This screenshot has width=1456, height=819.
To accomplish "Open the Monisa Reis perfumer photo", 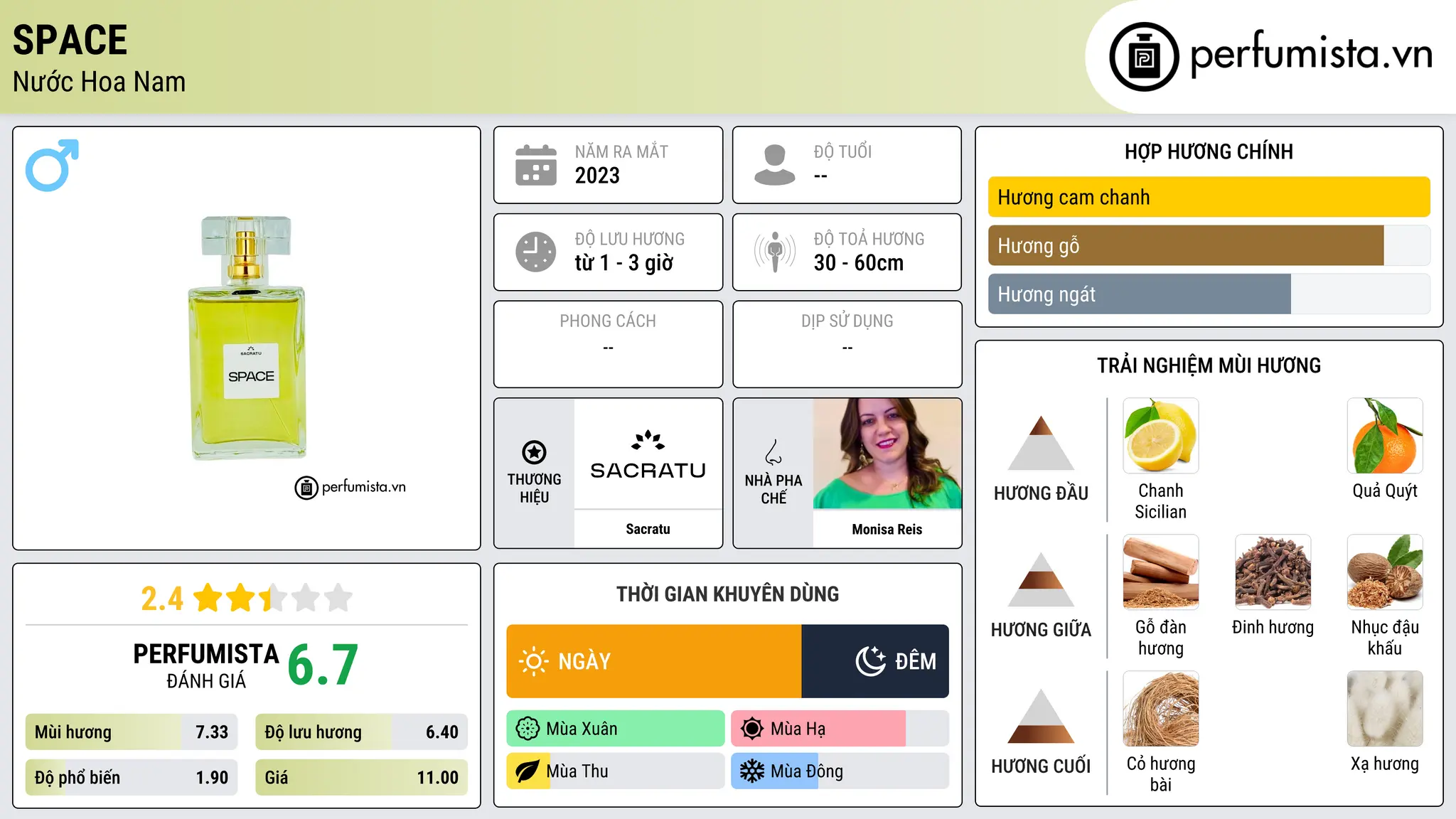I will 887,454.
